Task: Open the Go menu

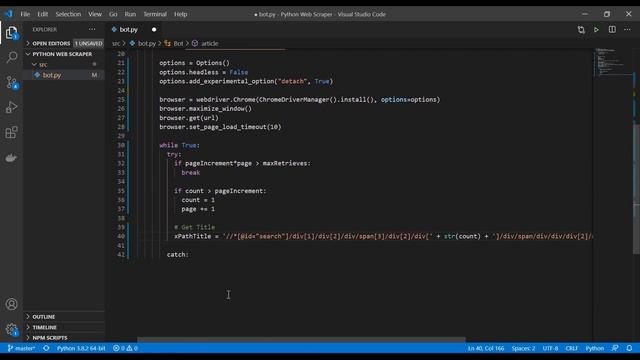Action: [x=113, y=14]
